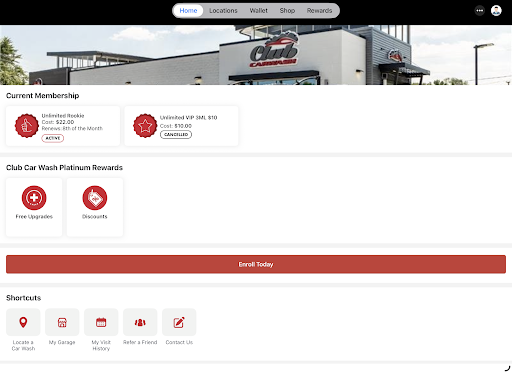Image resolution: width=512 pixels, height=373 pixels.
Task: Click the My Garage label
Action: (62, 342)
